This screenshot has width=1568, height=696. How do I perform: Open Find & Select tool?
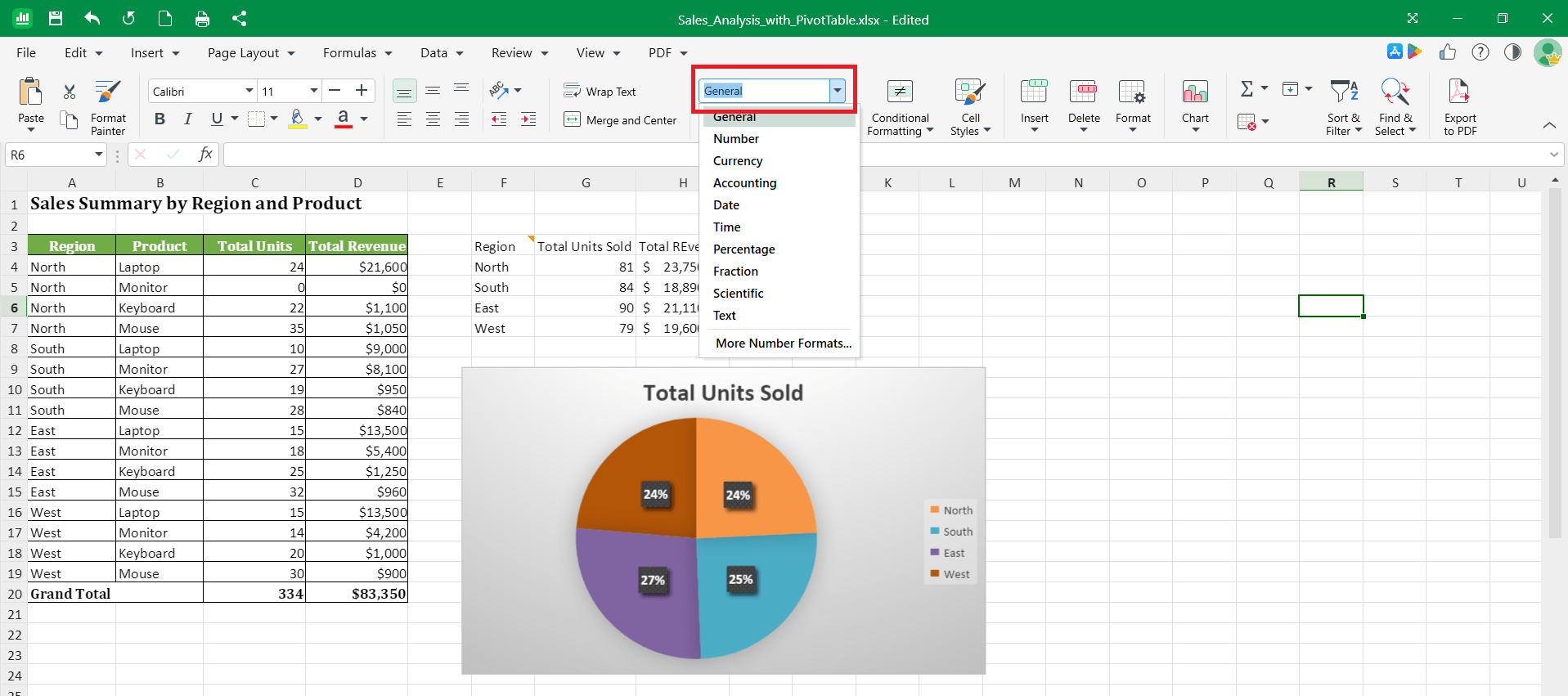[x=1395, y=107]
